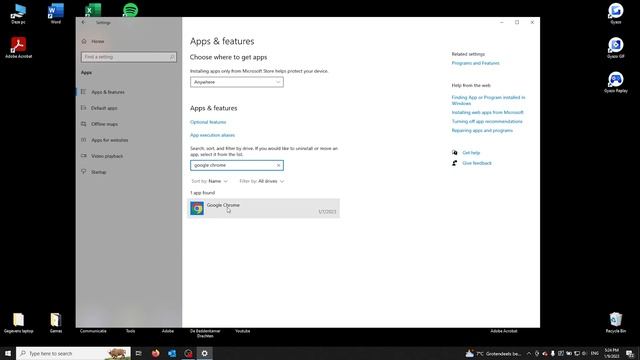Show hidden tray icons with the chevron
The height and width of the screenshot is (360, 640).
[x=529, y=353]
